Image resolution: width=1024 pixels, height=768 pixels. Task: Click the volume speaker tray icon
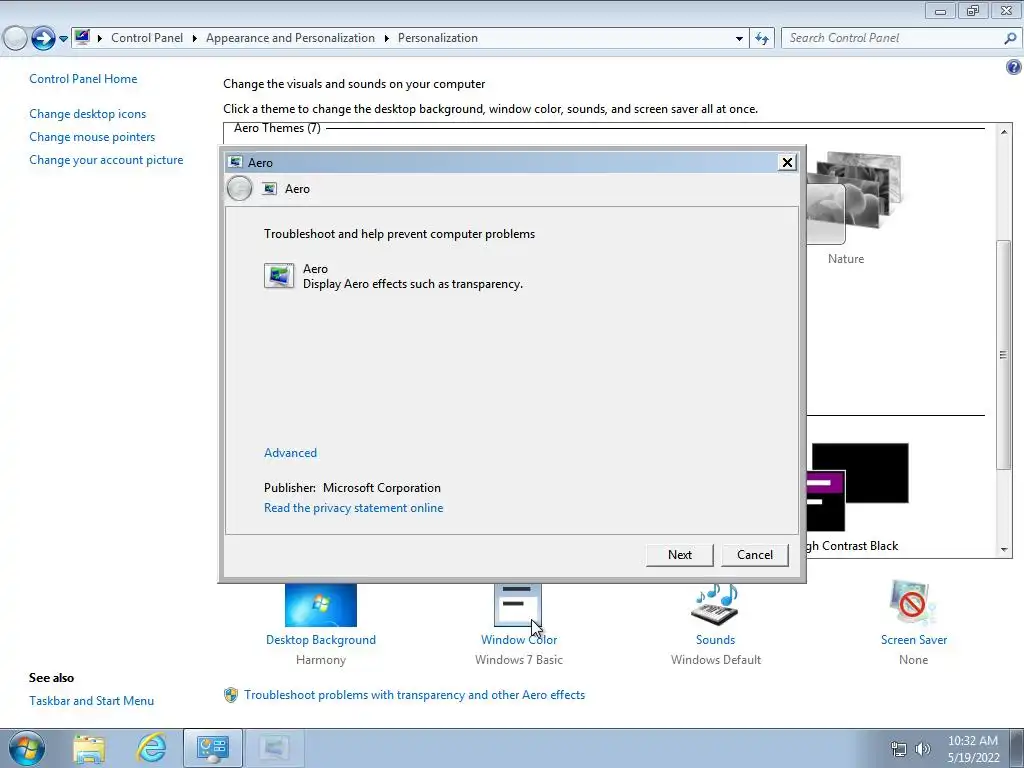pos(923,749)
